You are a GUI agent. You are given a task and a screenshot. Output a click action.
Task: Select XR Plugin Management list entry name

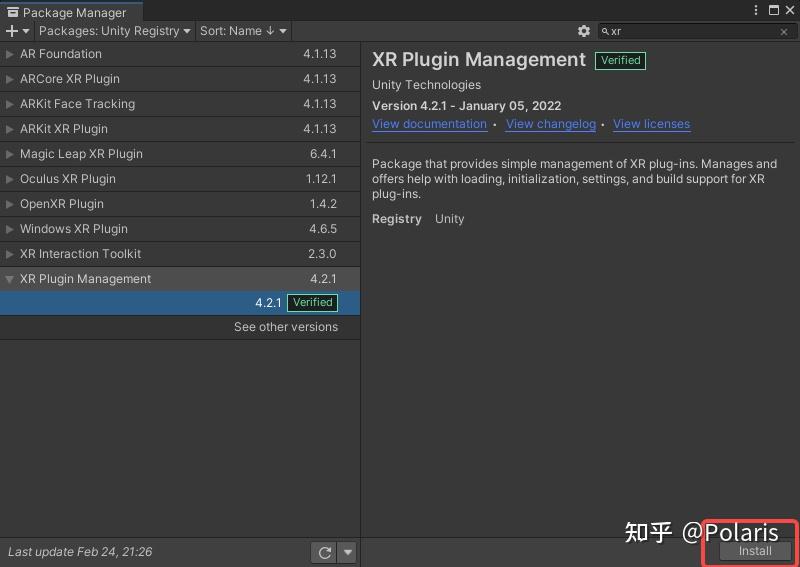coord(85,279)
